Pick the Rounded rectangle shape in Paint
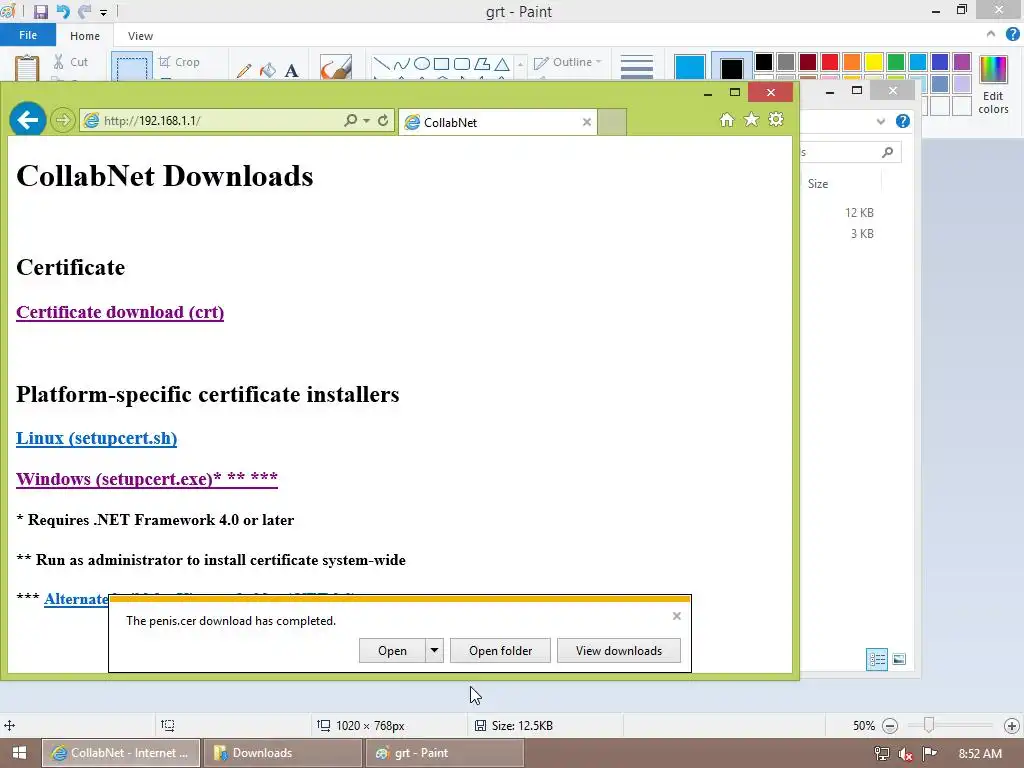1024x768 pixels. click(462, 63)
